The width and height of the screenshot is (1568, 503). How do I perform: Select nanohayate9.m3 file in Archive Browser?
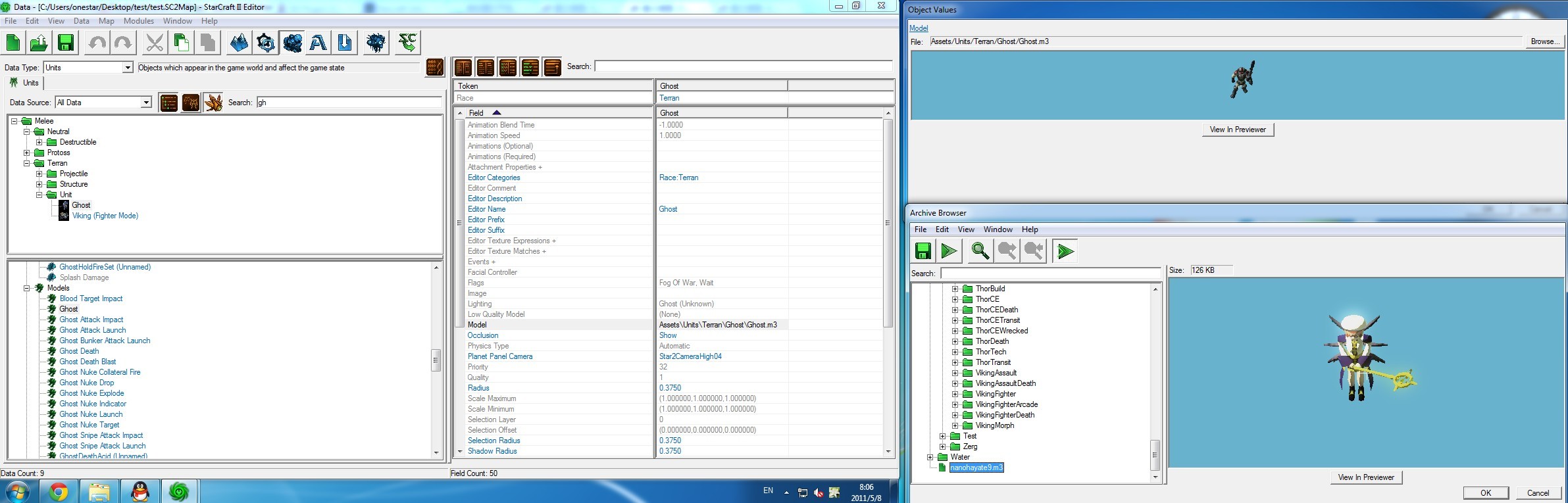976,467
